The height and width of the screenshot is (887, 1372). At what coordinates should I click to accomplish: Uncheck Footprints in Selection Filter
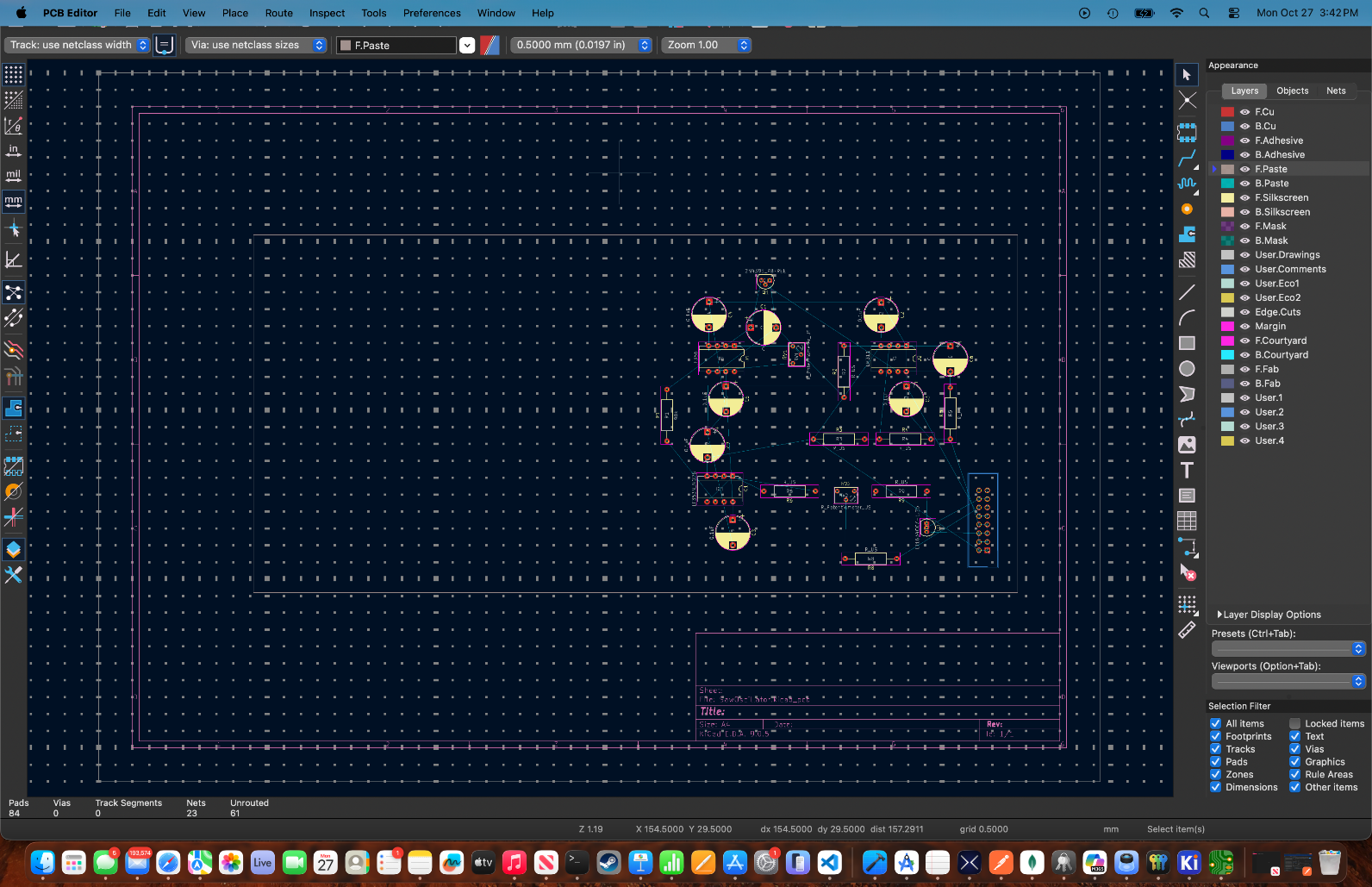[1215, 736]
